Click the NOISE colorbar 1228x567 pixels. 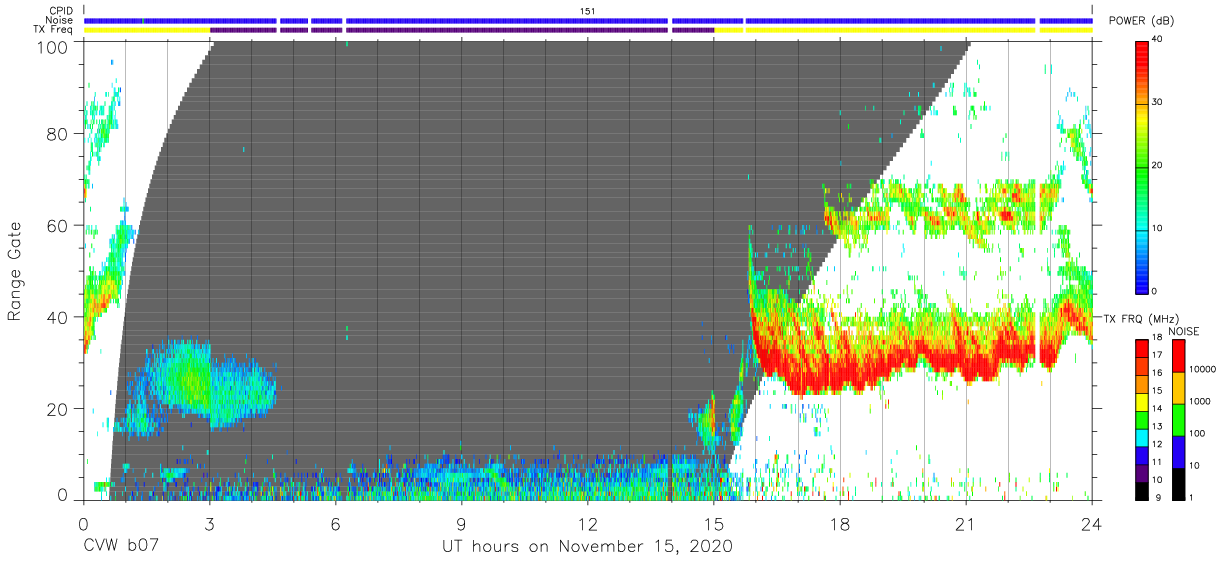point(1178,420)
